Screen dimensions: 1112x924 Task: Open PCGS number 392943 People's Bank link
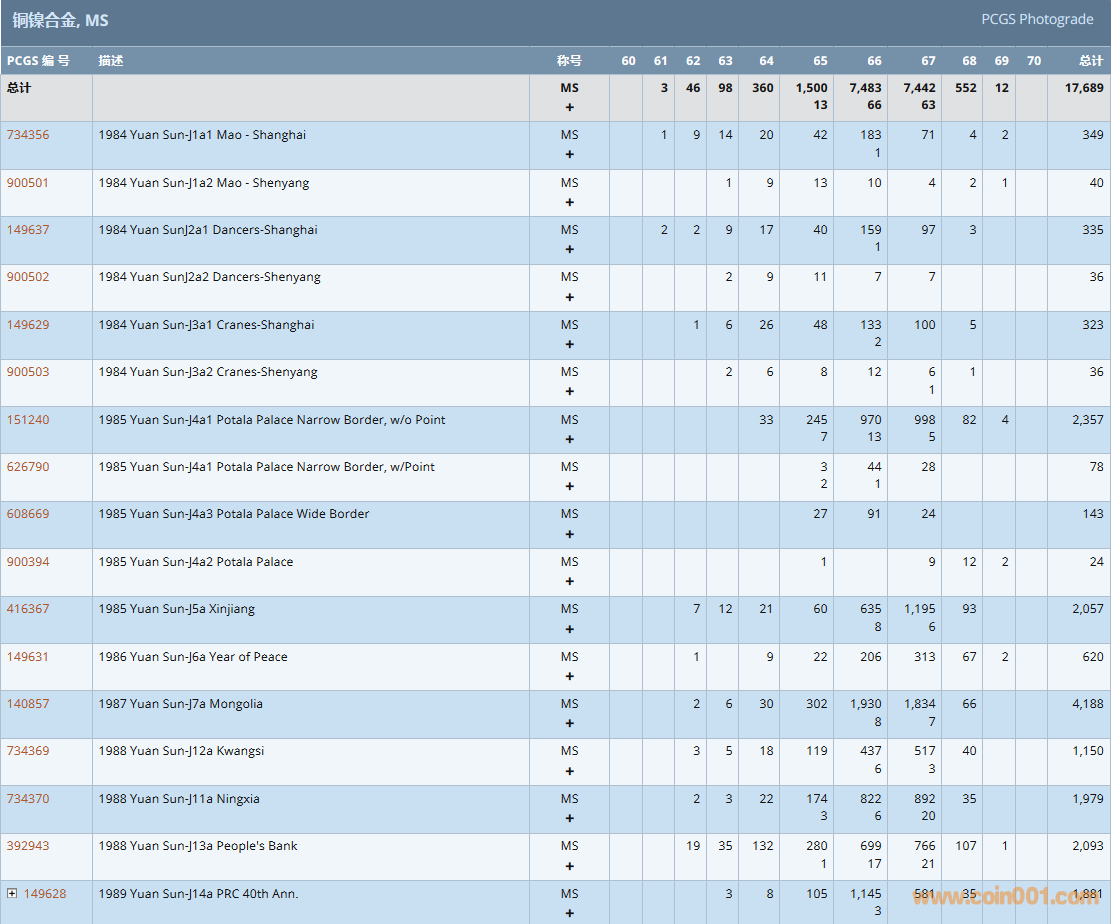(x=28, y=846)
